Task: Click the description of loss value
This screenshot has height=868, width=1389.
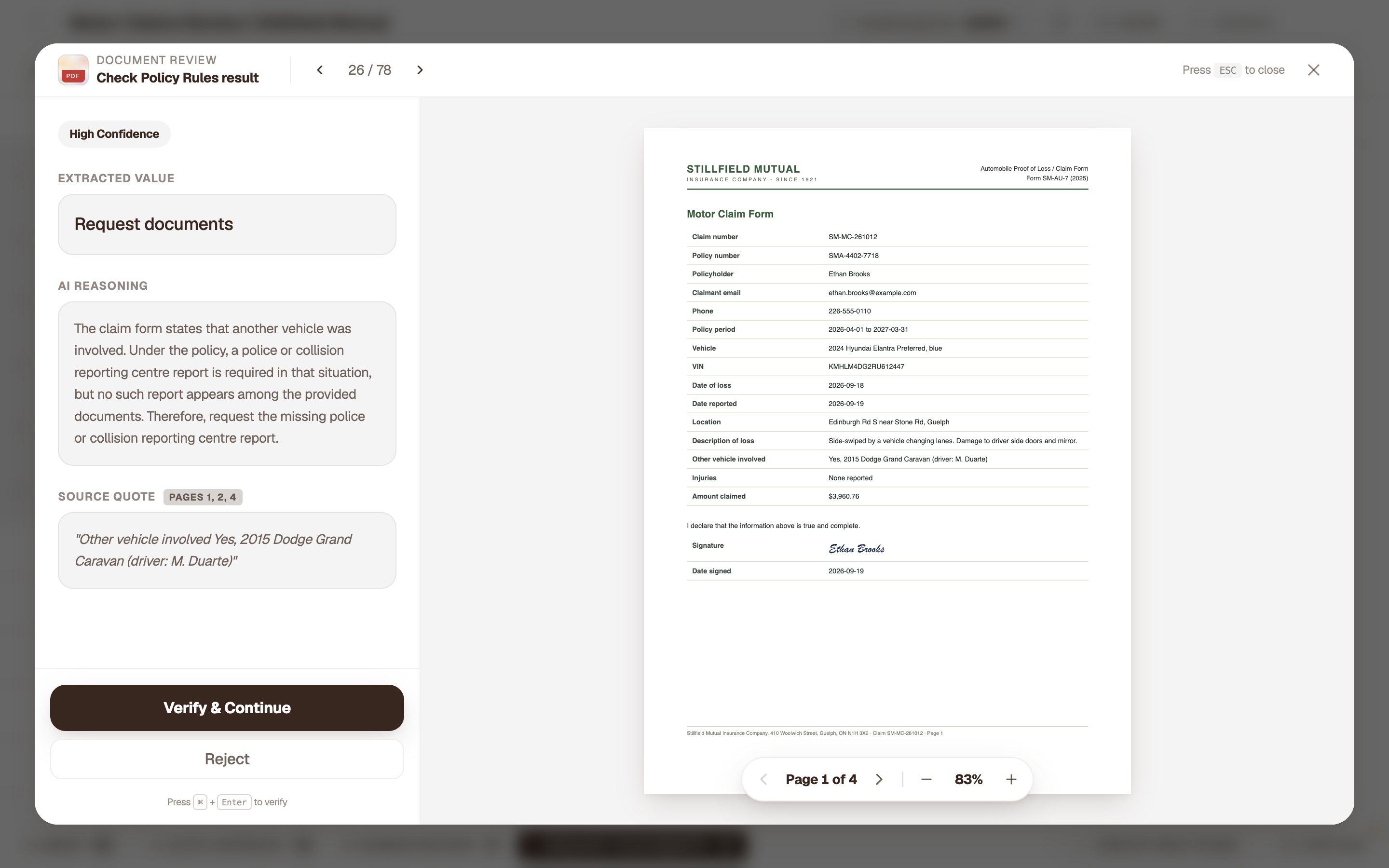Action: (x=952, y=441)
